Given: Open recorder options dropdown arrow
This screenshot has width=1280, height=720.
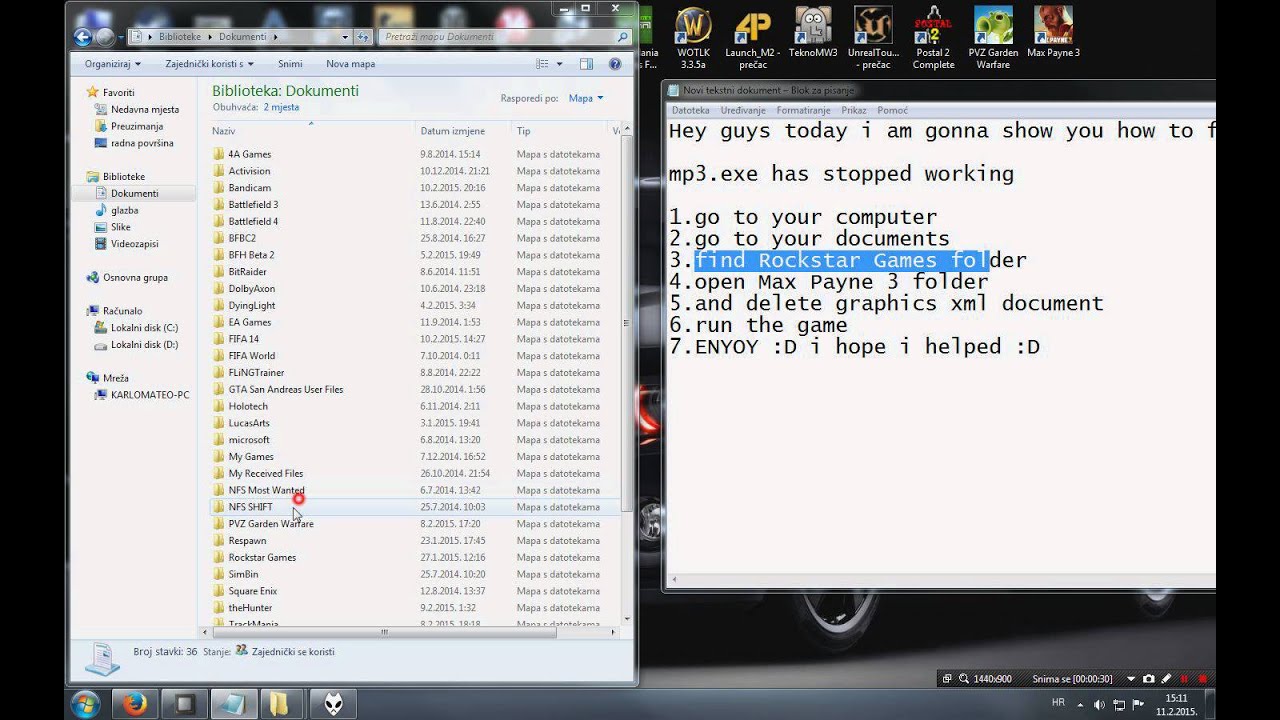Looking at the screenshot, I should pyautogui.click(x=1131, y=679).
